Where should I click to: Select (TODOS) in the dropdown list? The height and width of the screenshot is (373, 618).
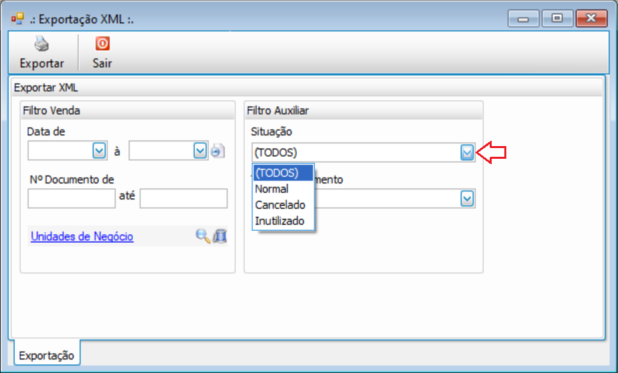click(283, 173)
